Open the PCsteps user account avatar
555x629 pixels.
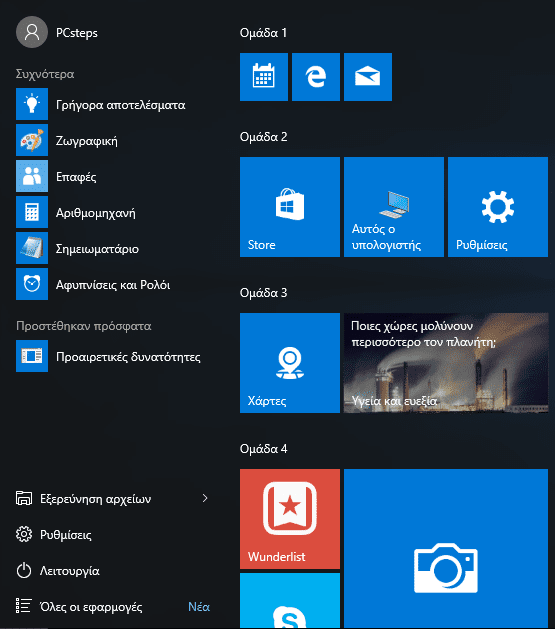pyautogui.click(x=32, y=32)
